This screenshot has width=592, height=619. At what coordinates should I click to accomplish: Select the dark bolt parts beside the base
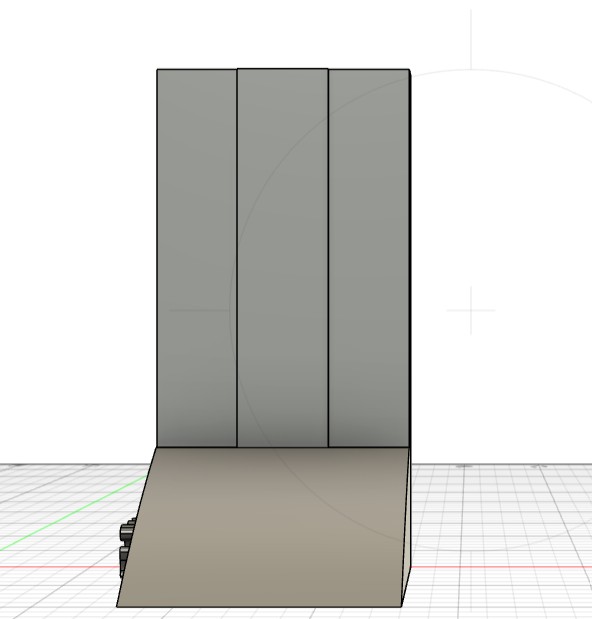tap(127, 544)
